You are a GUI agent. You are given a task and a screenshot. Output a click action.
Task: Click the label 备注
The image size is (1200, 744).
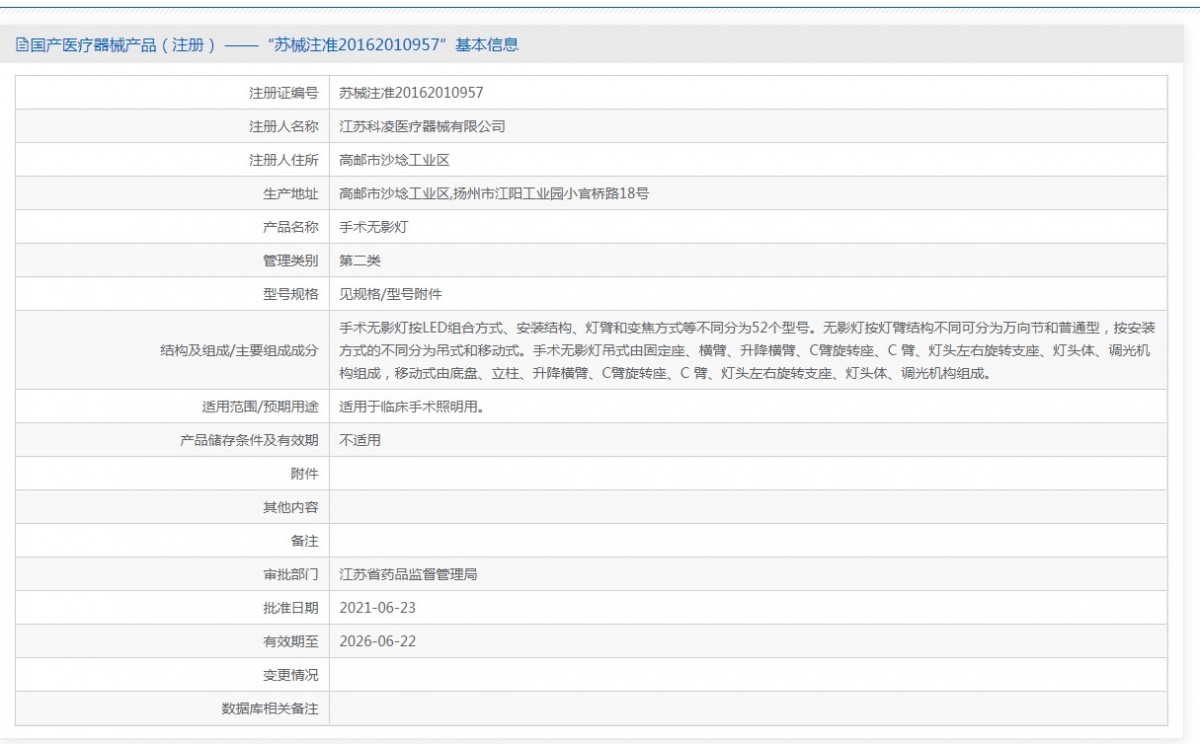pyautogui.click(x=304, y=541)
